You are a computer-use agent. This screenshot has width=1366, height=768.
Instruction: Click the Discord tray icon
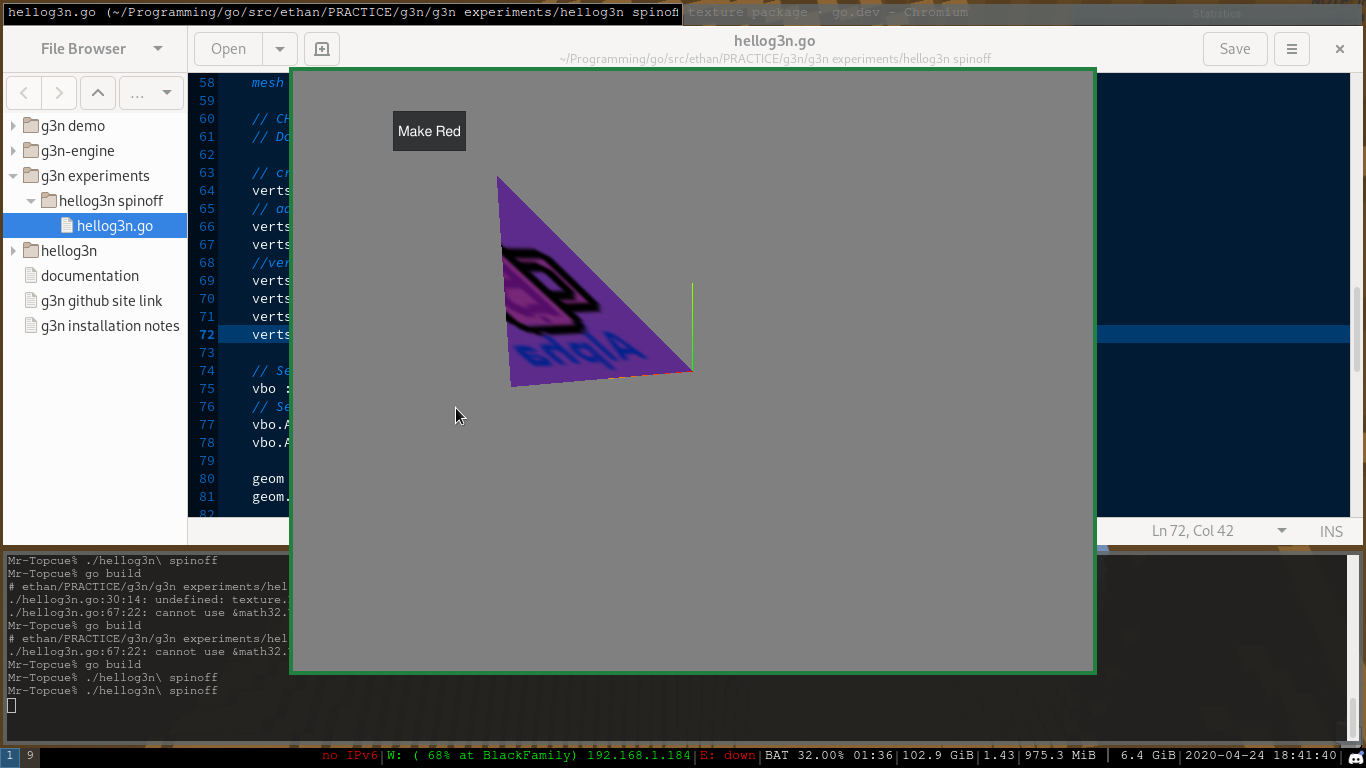tap(1354, 757)
